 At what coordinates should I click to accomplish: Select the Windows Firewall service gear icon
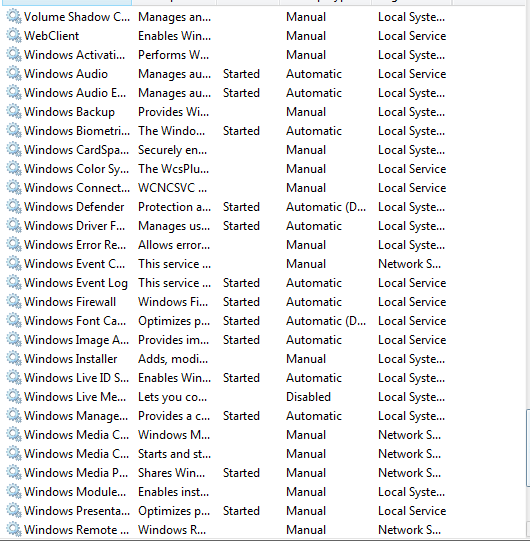pos(14,301)
